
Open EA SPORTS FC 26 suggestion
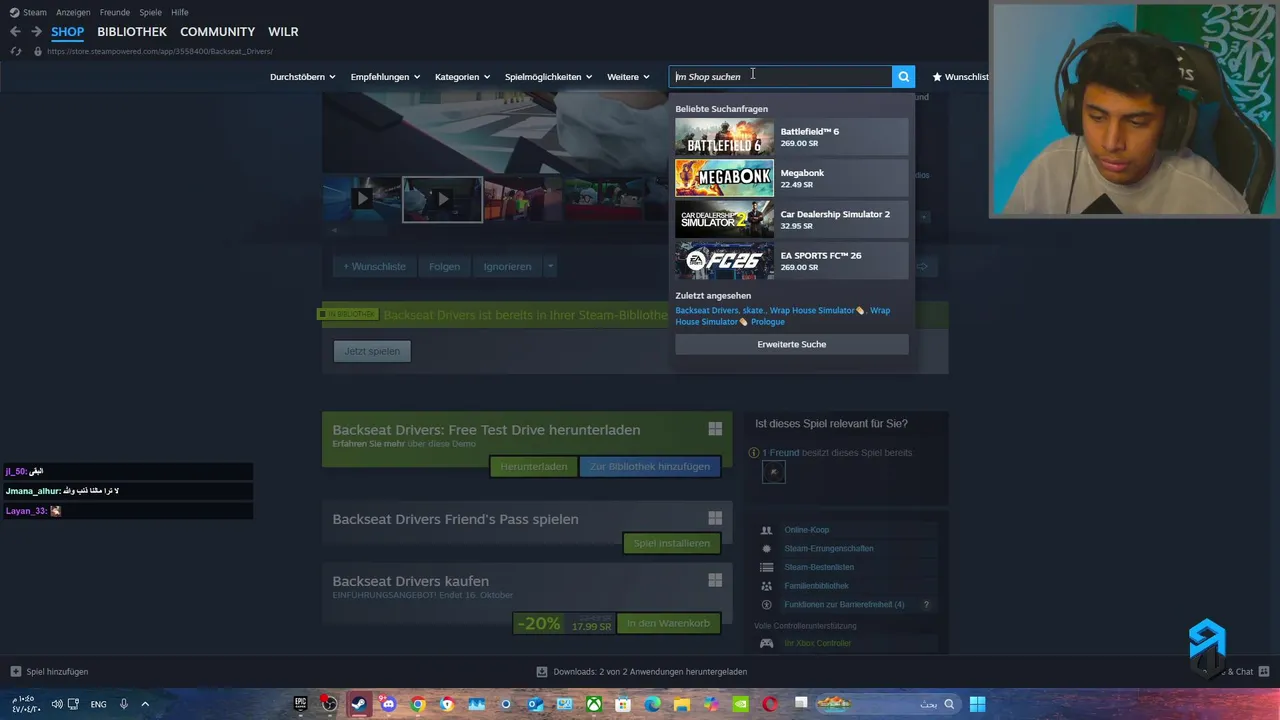click(791, 261)
